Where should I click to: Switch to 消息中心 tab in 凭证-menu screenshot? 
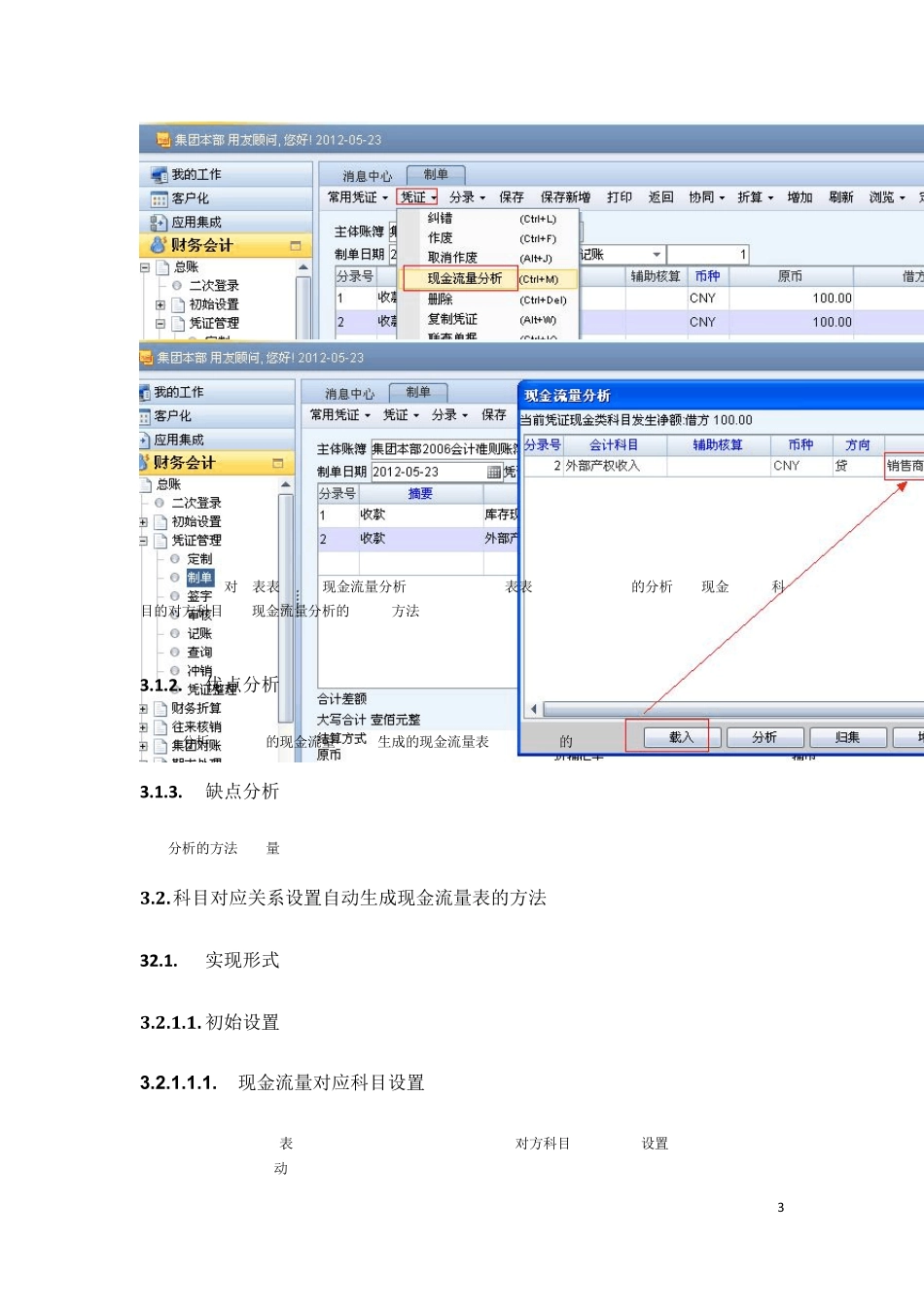(x=368, y=176)
